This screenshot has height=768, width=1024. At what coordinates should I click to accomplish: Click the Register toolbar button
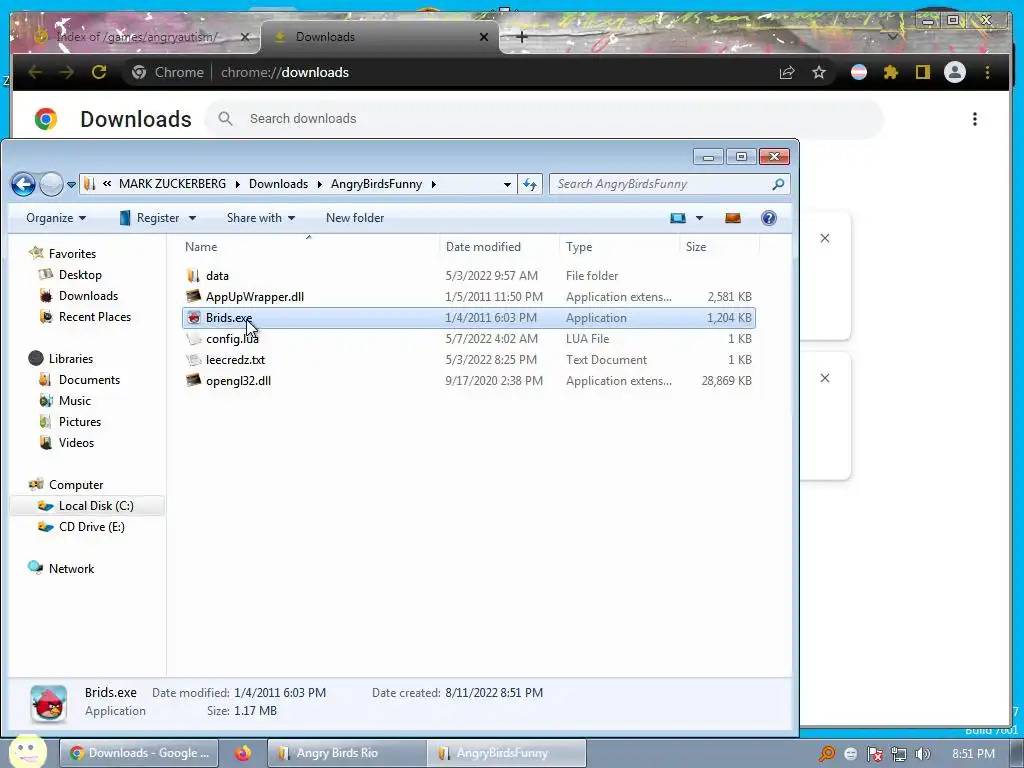pyautogui.click(x=150, y=218)
